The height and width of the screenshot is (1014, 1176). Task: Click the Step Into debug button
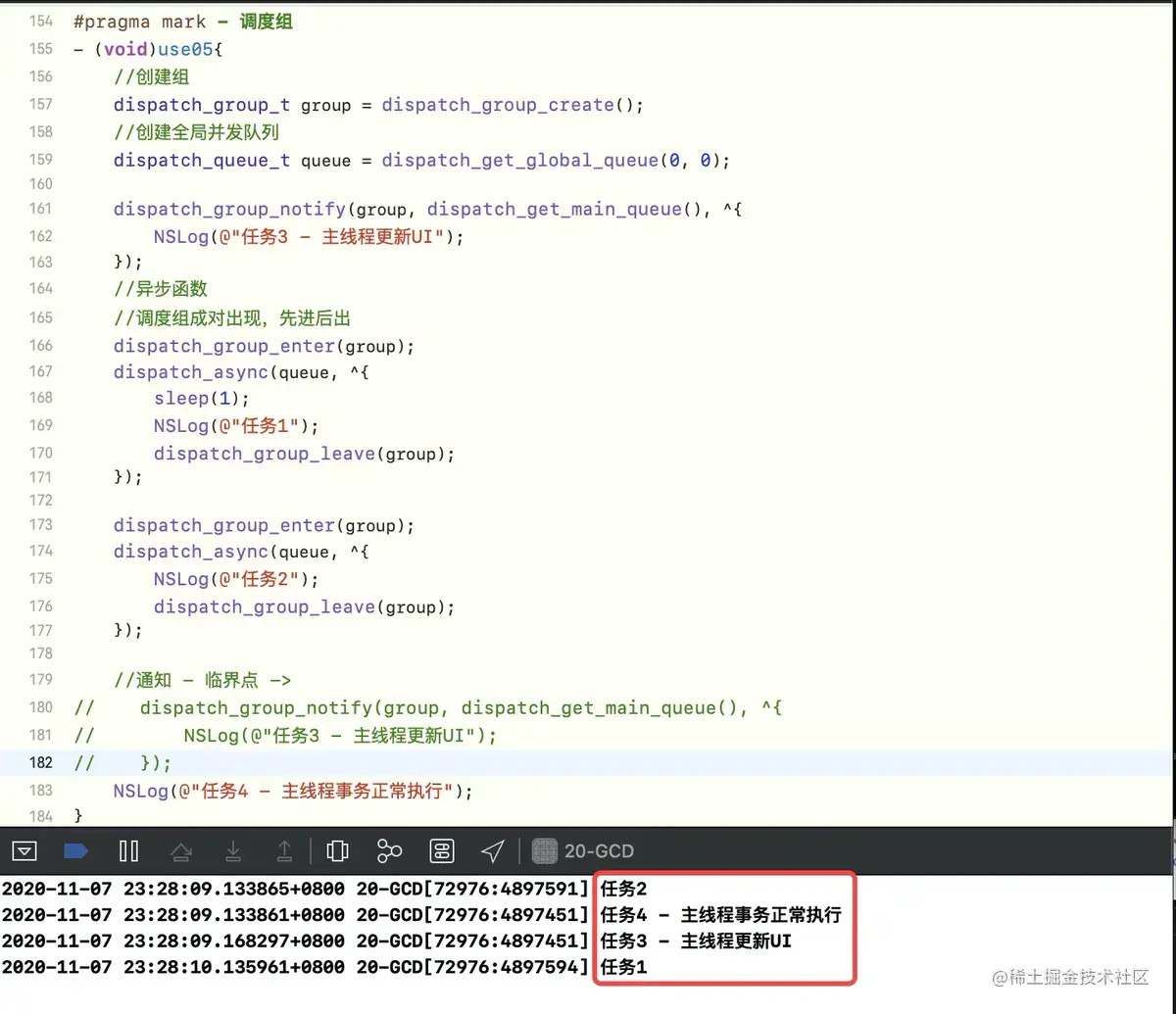[x=233, y=850]
